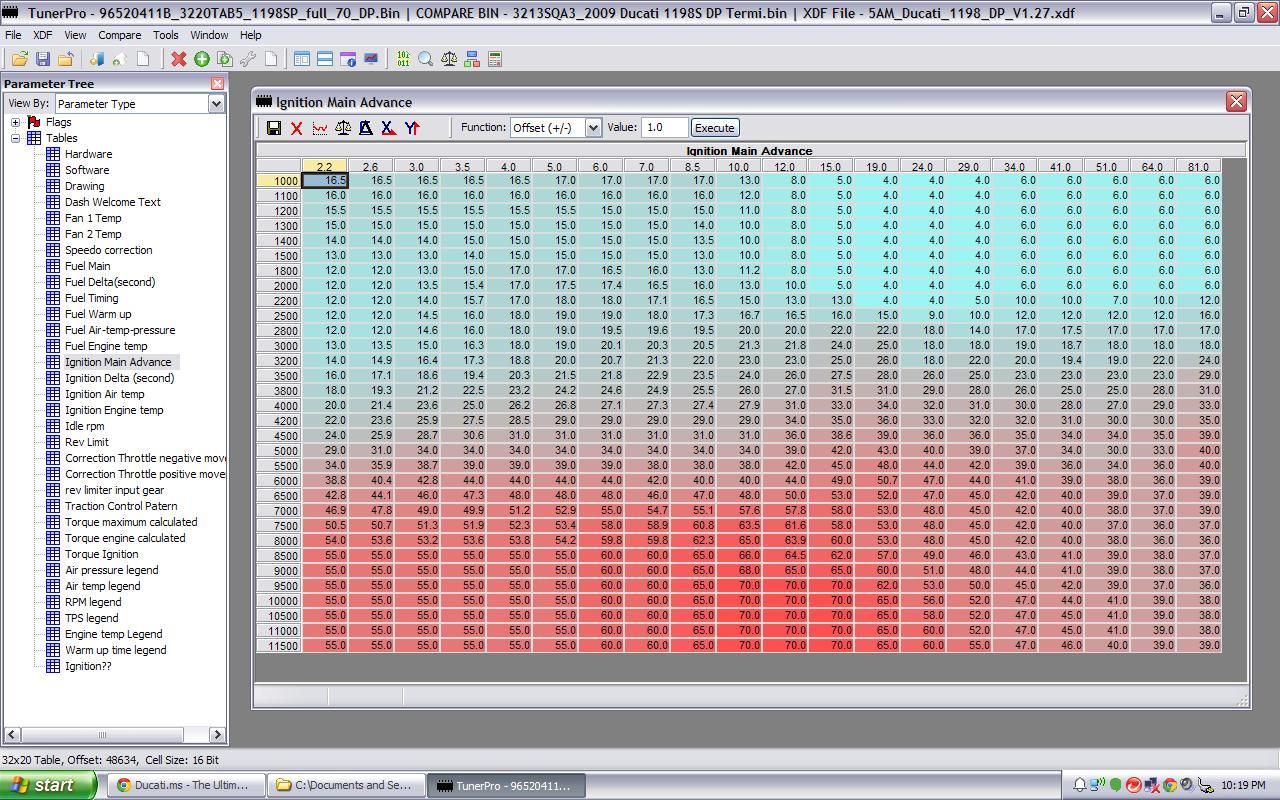Click the Windows start button

pyautogui.click(x=48, y=785)
